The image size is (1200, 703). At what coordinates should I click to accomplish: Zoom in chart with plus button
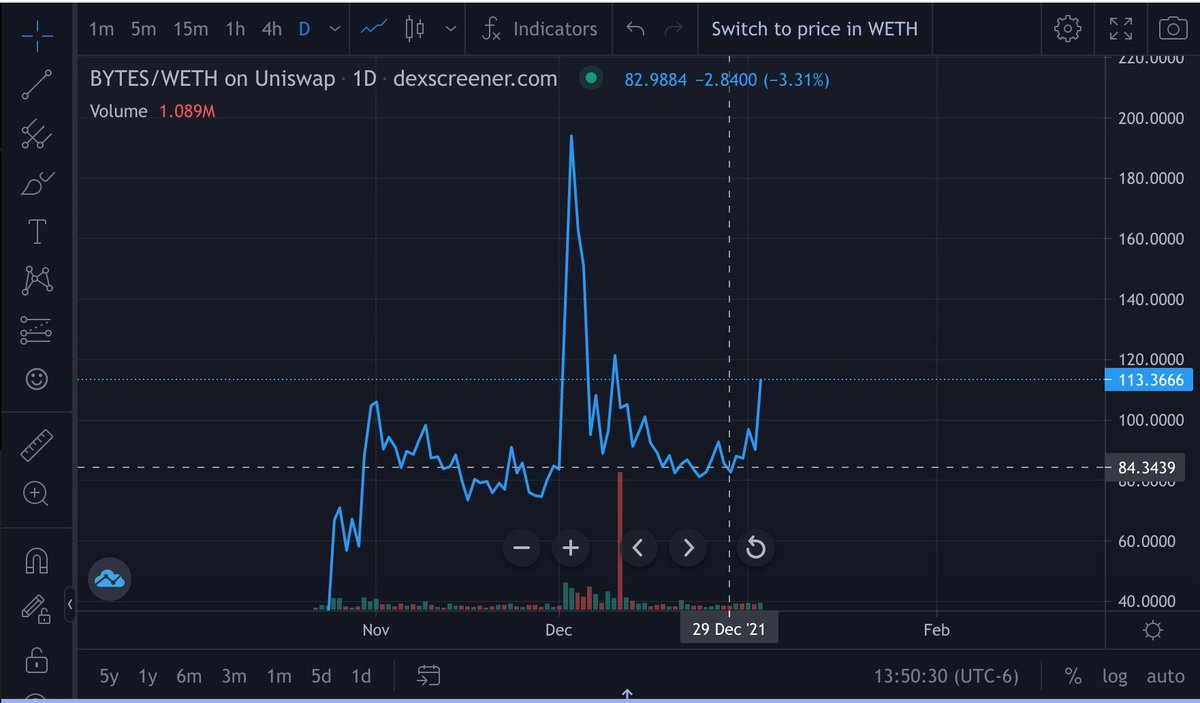(x=571, y=548)
